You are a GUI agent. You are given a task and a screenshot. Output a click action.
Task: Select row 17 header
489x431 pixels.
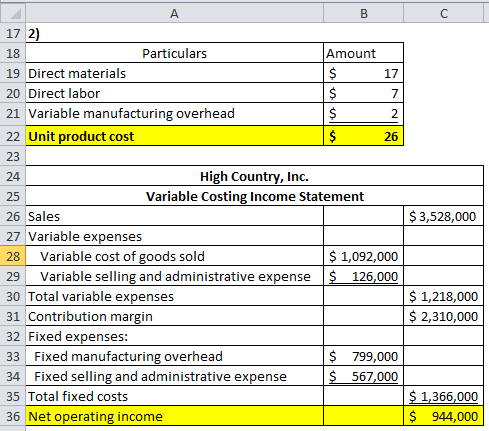click(x=13, y=33)
